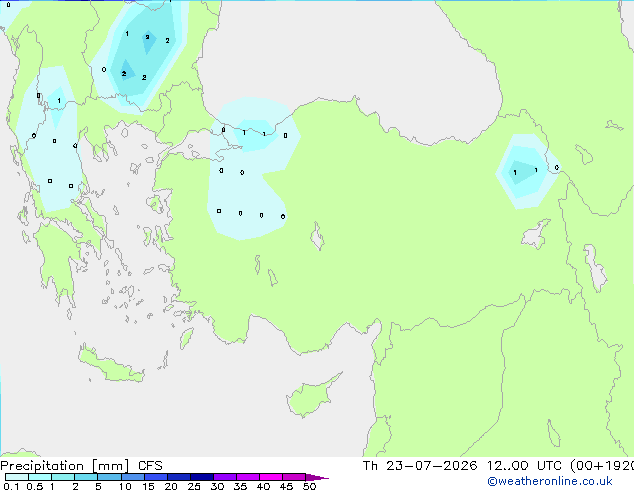Select the 35–40 mm violet legend swatch
Screen dimensions: 634x490
click(x=247, y=477)
